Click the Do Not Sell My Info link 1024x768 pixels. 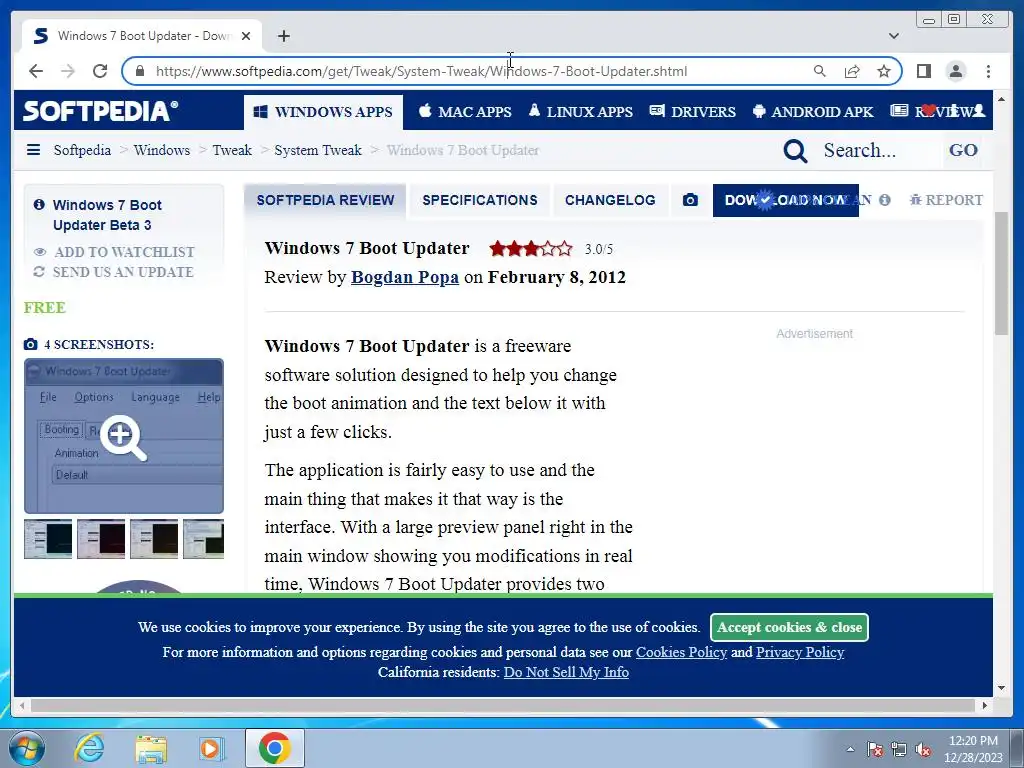click(566, 673)
